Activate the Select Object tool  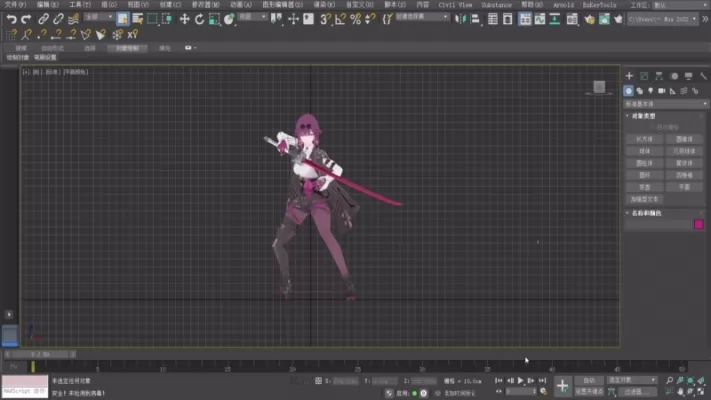122,19
